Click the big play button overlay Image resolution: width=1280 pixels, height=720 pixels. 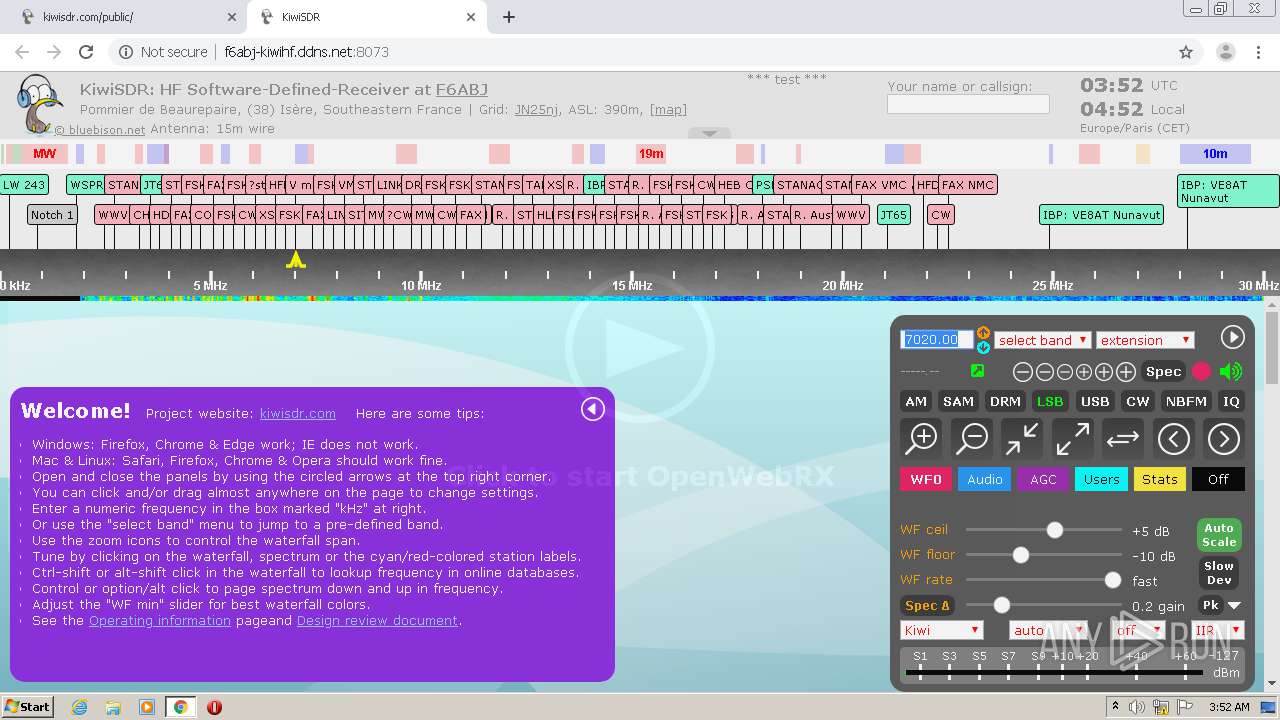pos(640,348)
